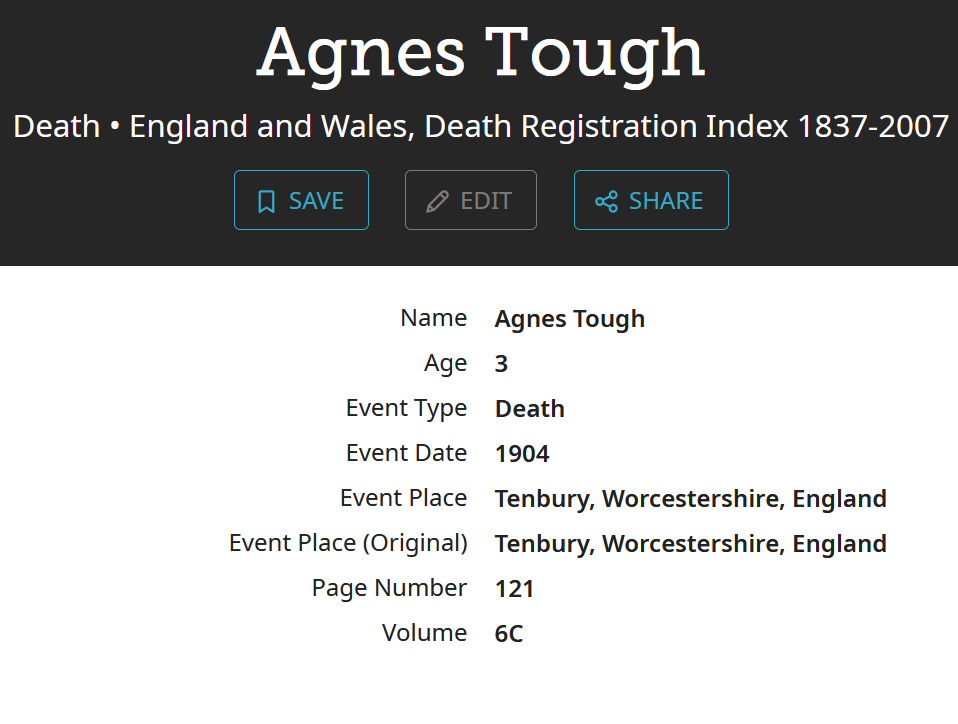Screen dimensions: 958x724
Task: Select the Event Place label
Action: coord(403,498)
